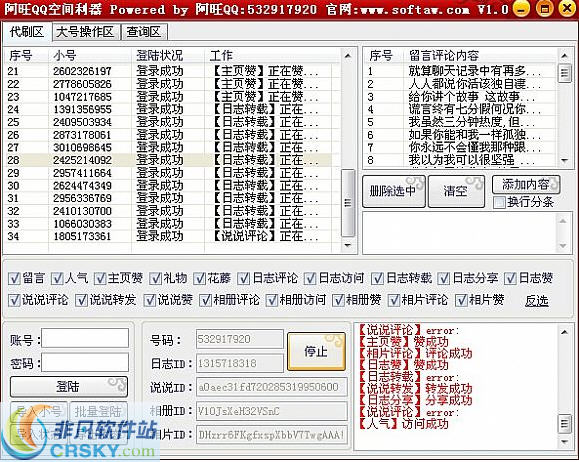
Task: Uncheck 日志评论 option
Action: (244, 278)
